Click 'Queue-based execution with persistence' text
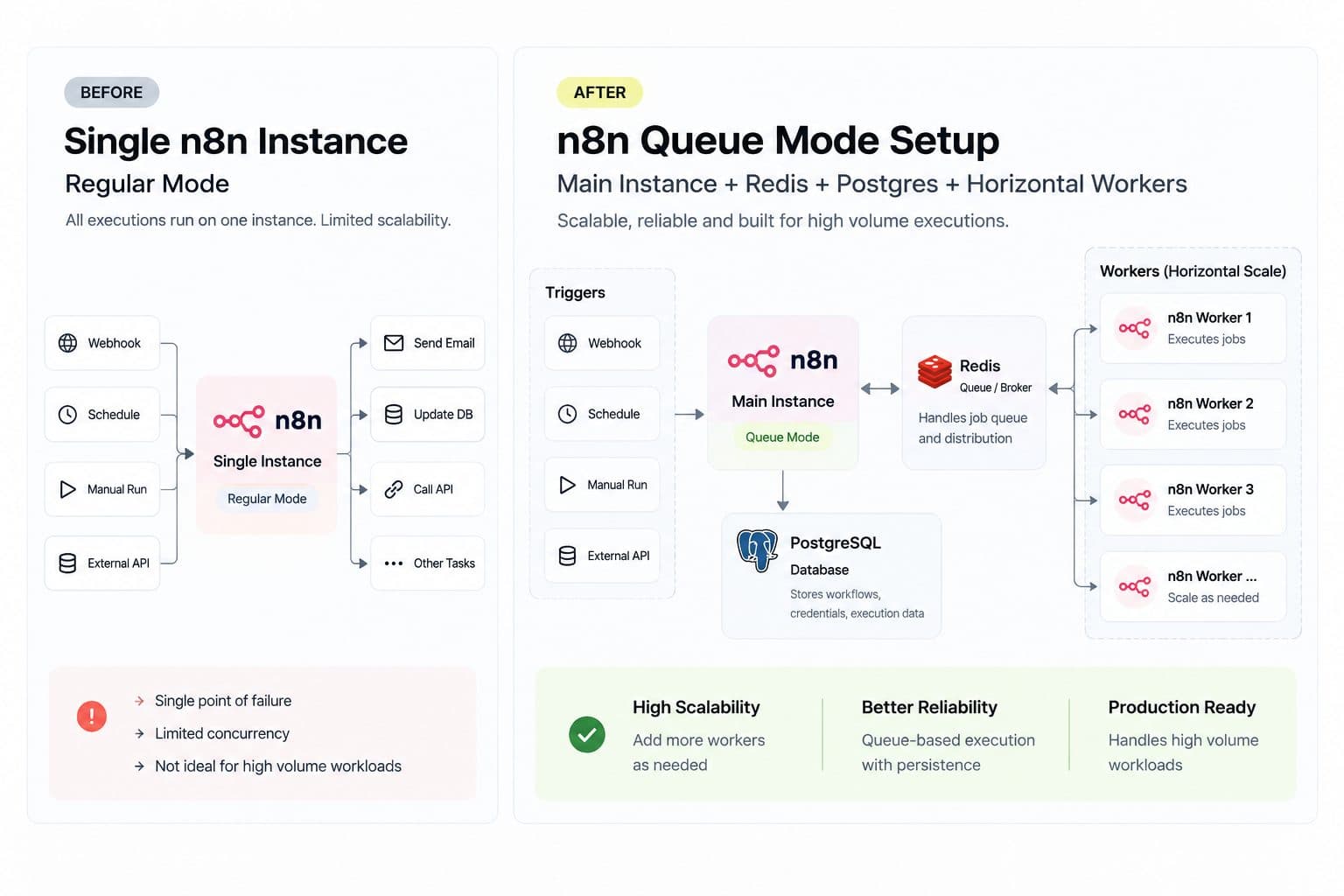This screenshot has width=1344, height=896. [948, 752]
